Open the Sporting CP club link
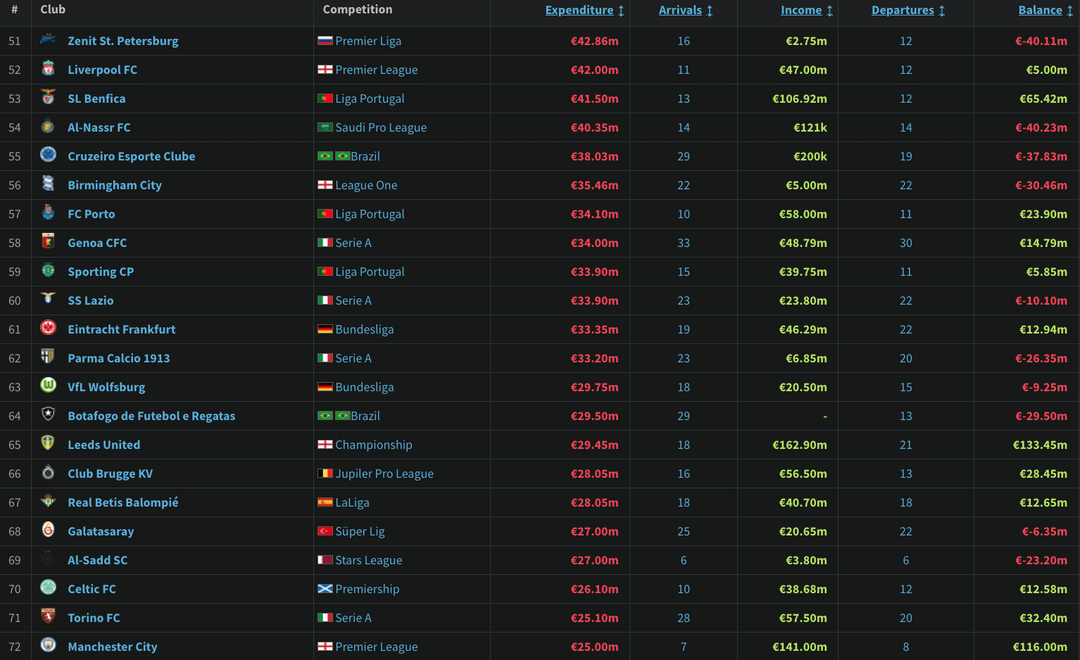The image size is (1080, 660). tap(101, 272)
